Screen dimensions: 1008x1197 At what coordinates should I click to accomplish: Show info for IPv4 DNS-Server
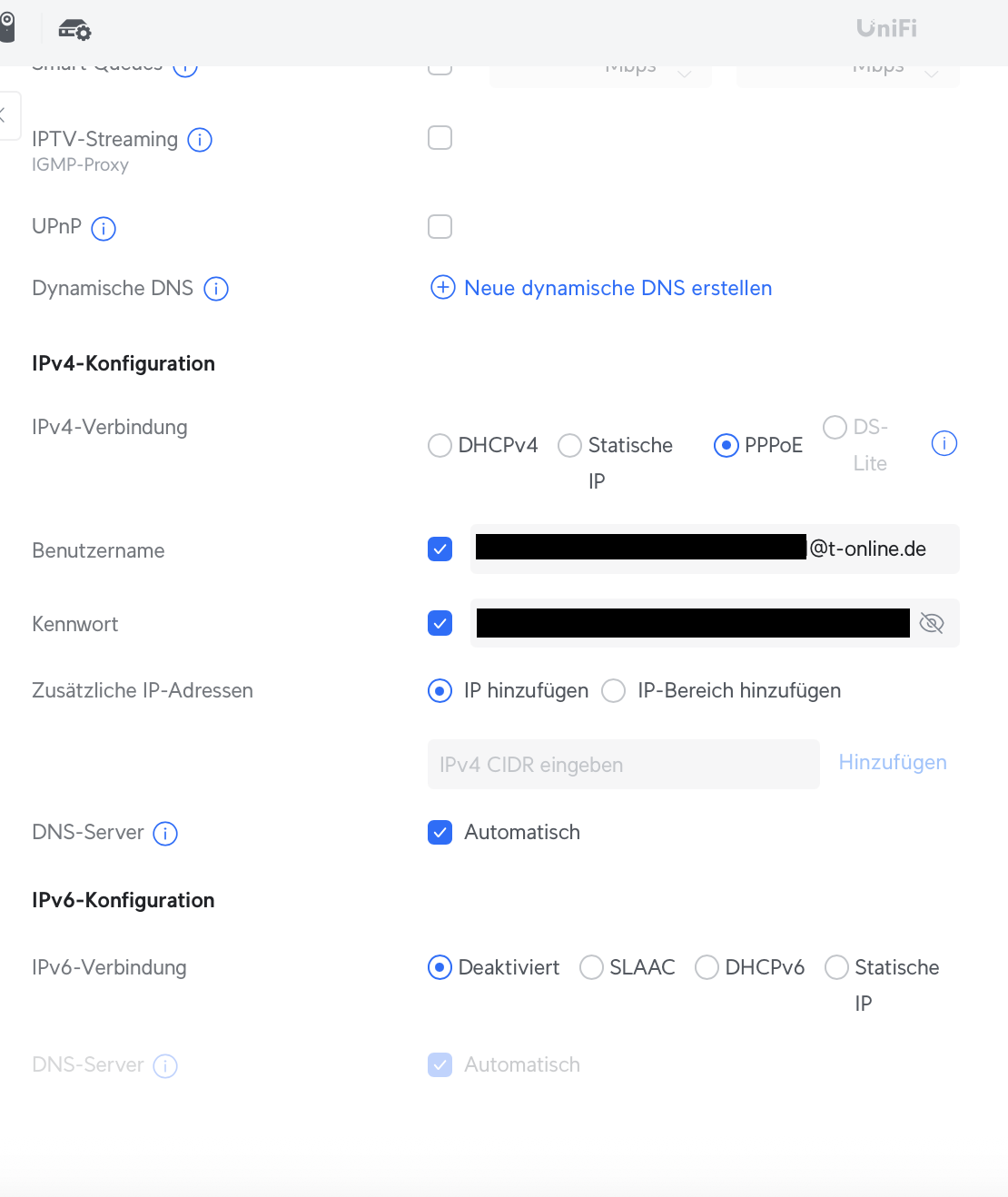(165, 833)
